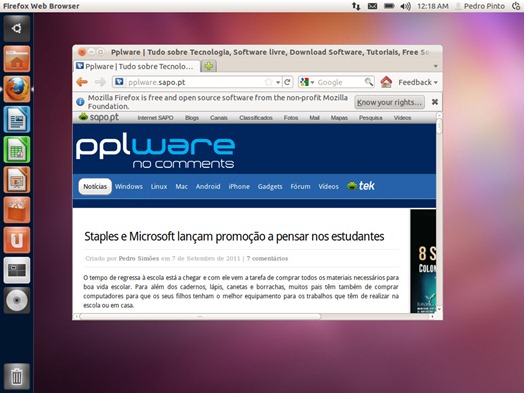Open the Workspace Switcher icon
524x393 pixels.
(17, 270)
